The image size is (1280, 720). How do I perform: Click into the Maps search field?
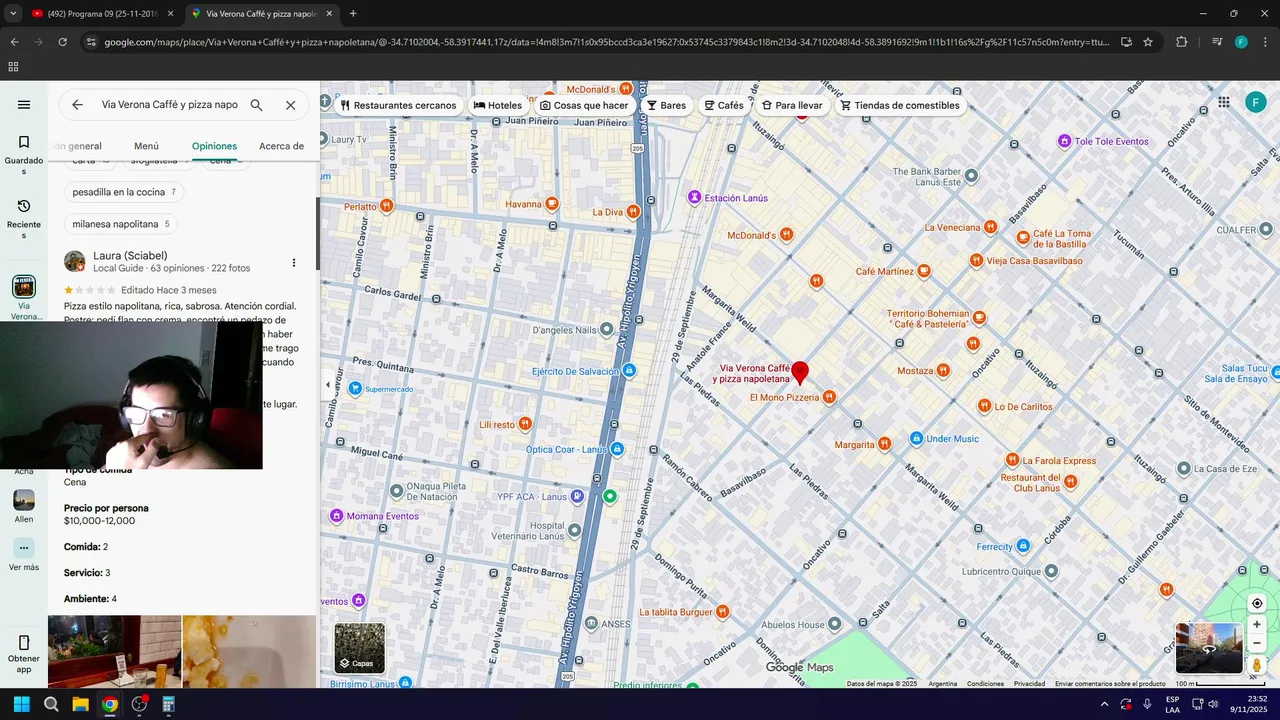tap(169, 105)
